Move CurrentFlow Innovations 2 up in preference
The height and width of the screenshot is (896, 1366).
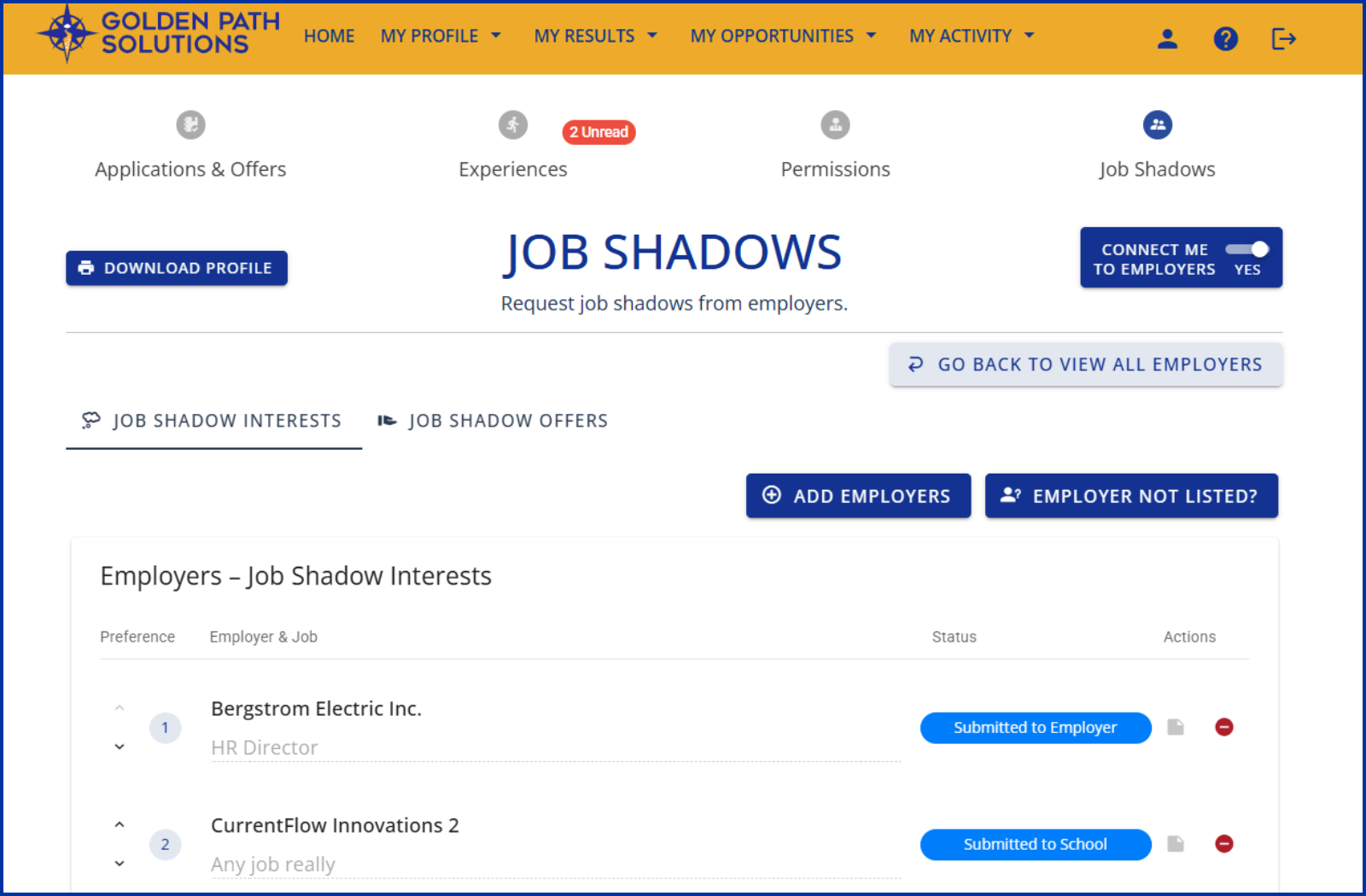[x=120, y=825]
